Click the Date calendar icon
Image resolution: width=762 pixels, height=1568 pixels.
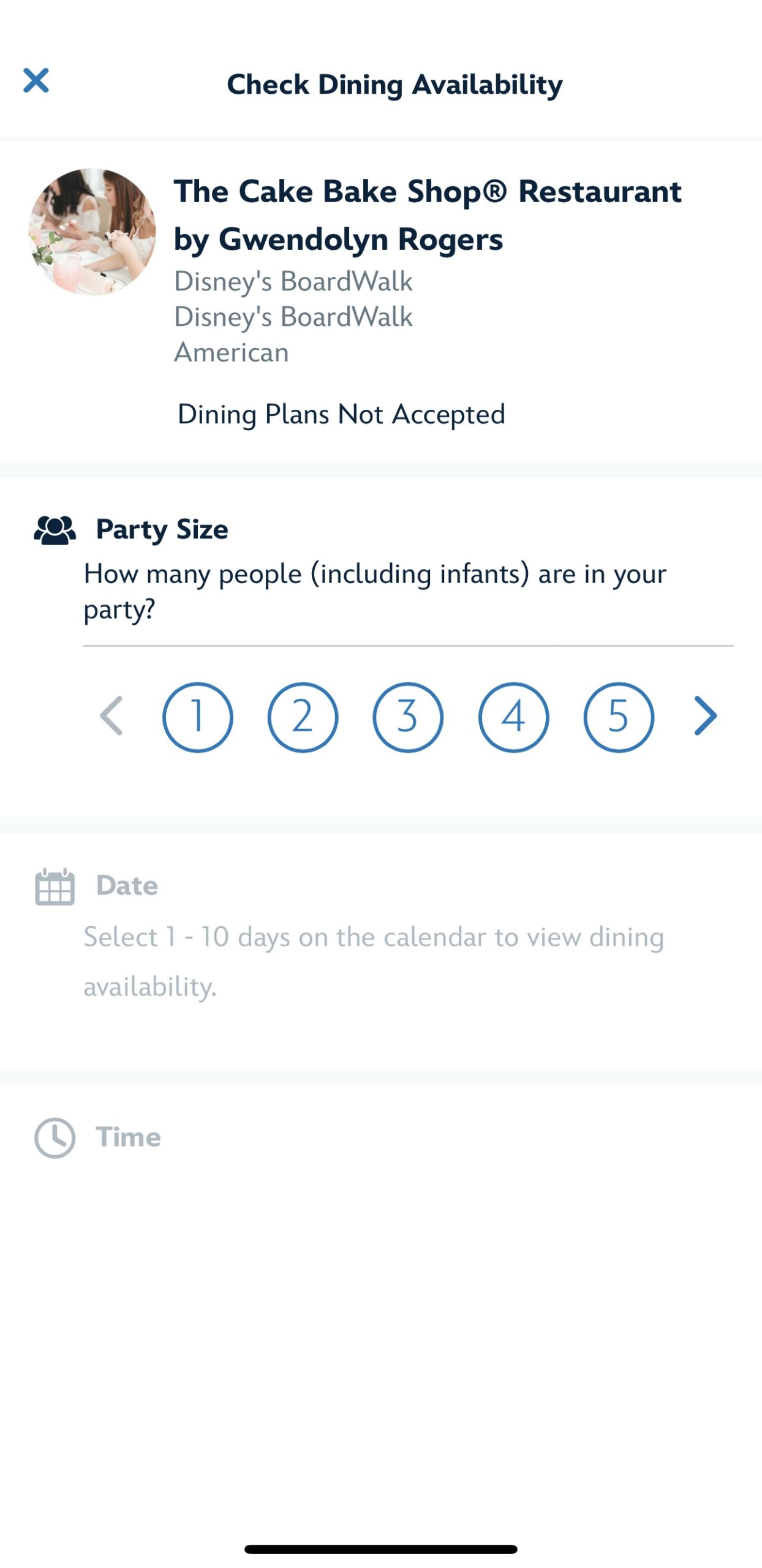[55, 886]
